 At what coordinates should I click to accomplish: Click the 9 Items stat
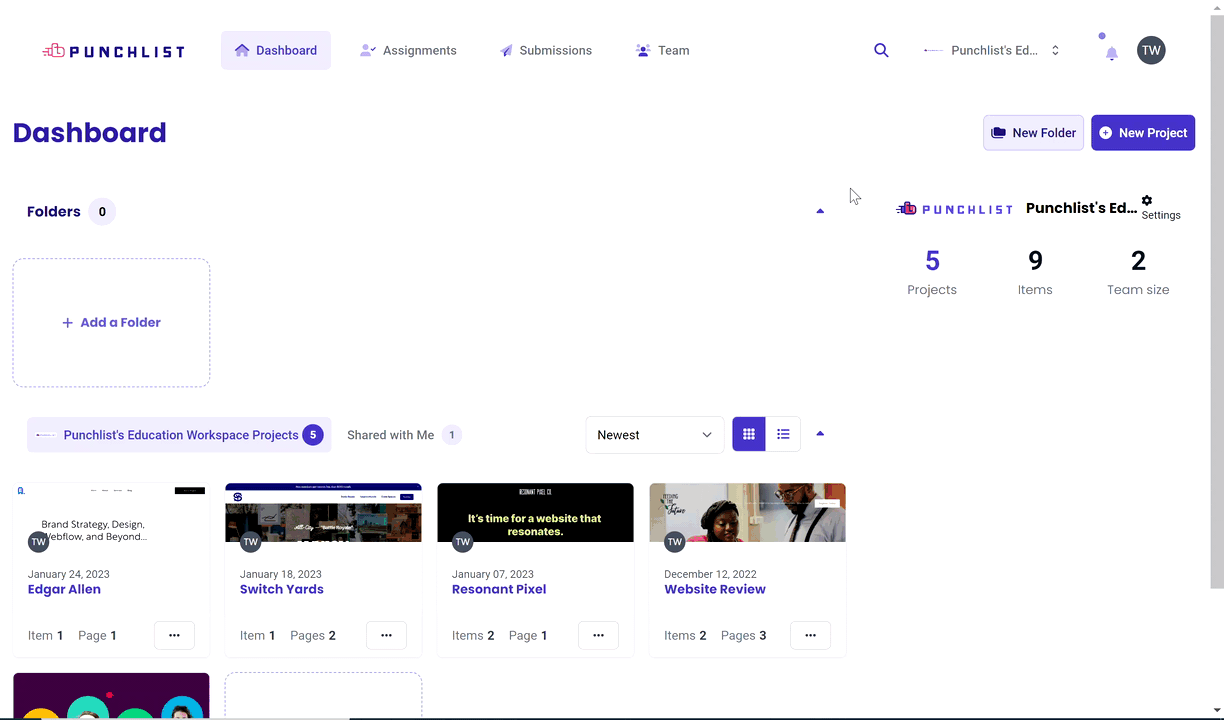(x=1035, y=272)
